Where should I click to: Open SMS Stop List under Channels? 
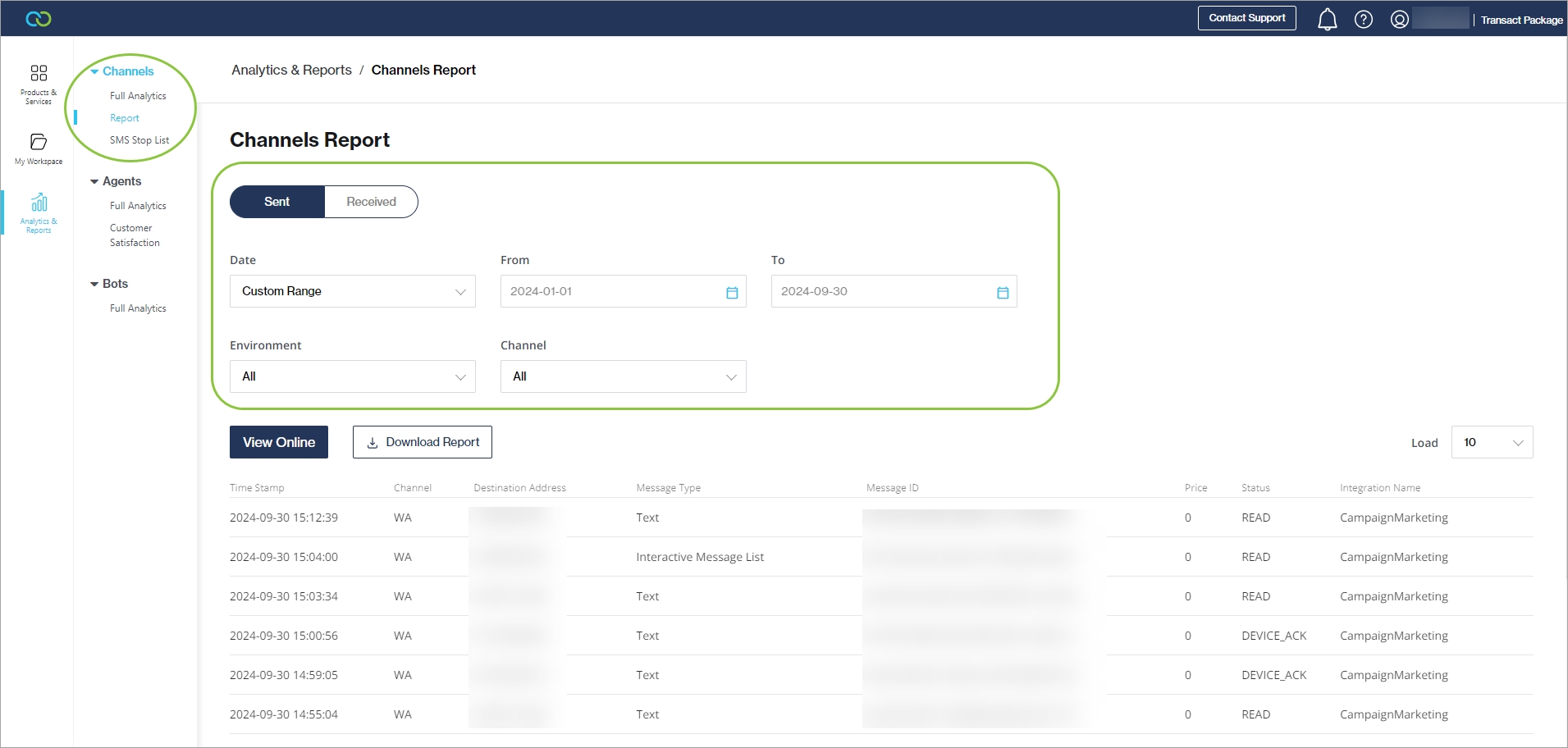[139, 140]
